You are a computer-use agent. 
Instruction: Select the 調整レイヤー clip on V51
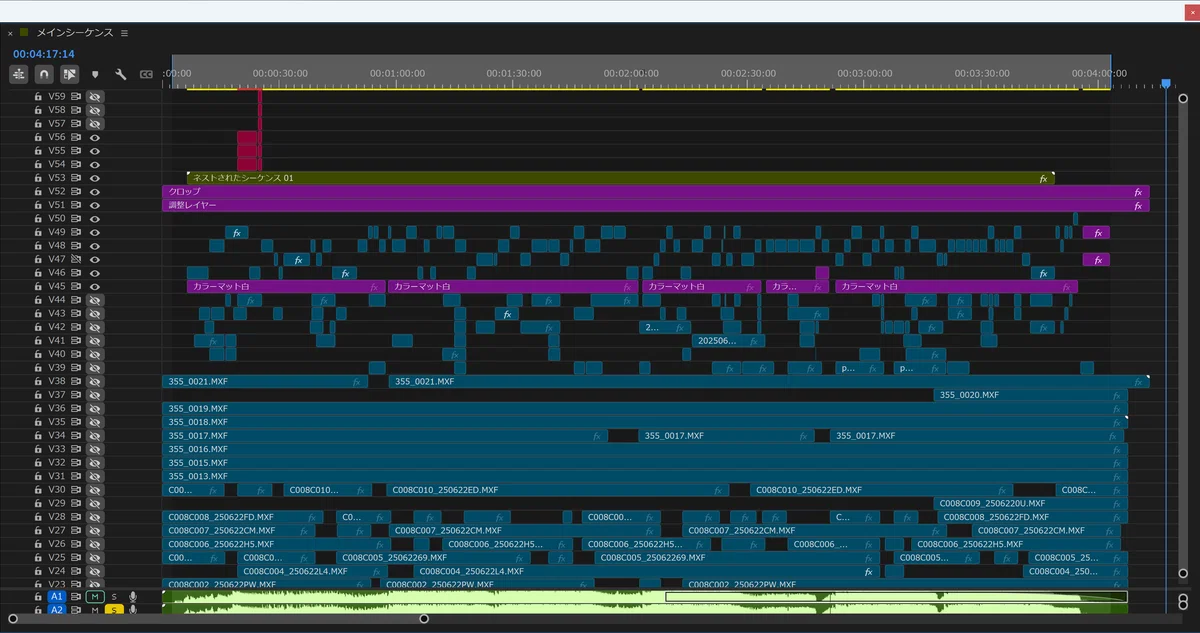(656, 205)
